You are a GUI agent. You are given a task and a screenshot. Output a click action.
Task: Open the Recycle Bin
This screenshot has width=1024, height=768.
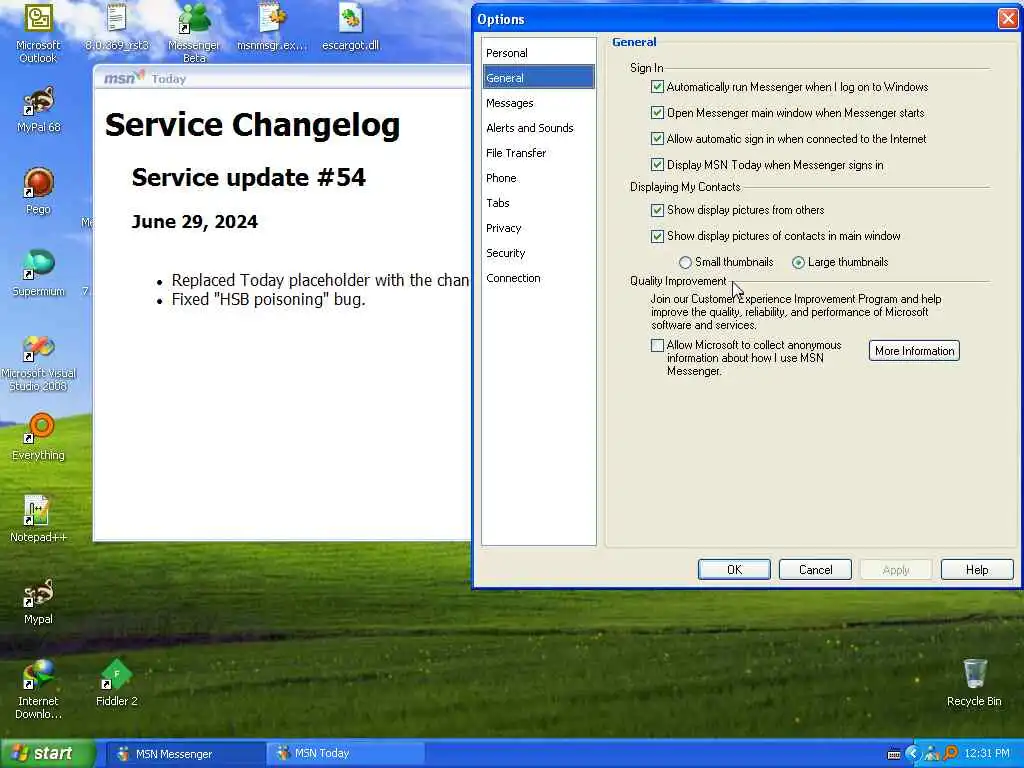coord(974,683)
